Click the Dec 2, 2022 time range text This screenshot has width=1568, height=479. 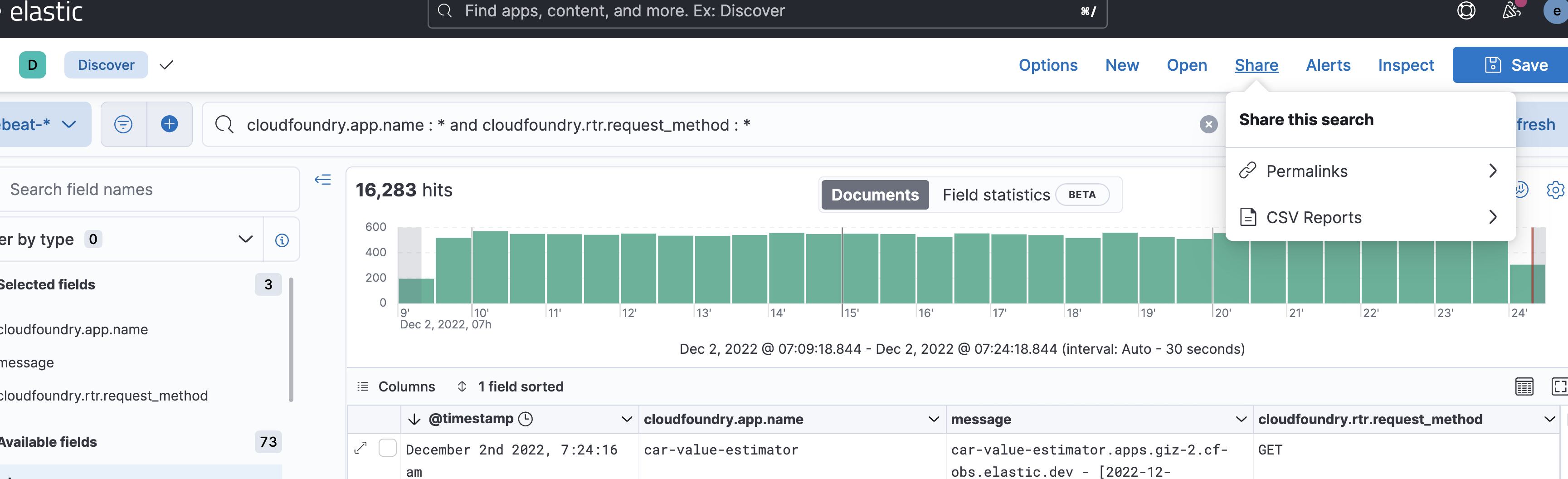pyautogui.click(x=962, y=349)
